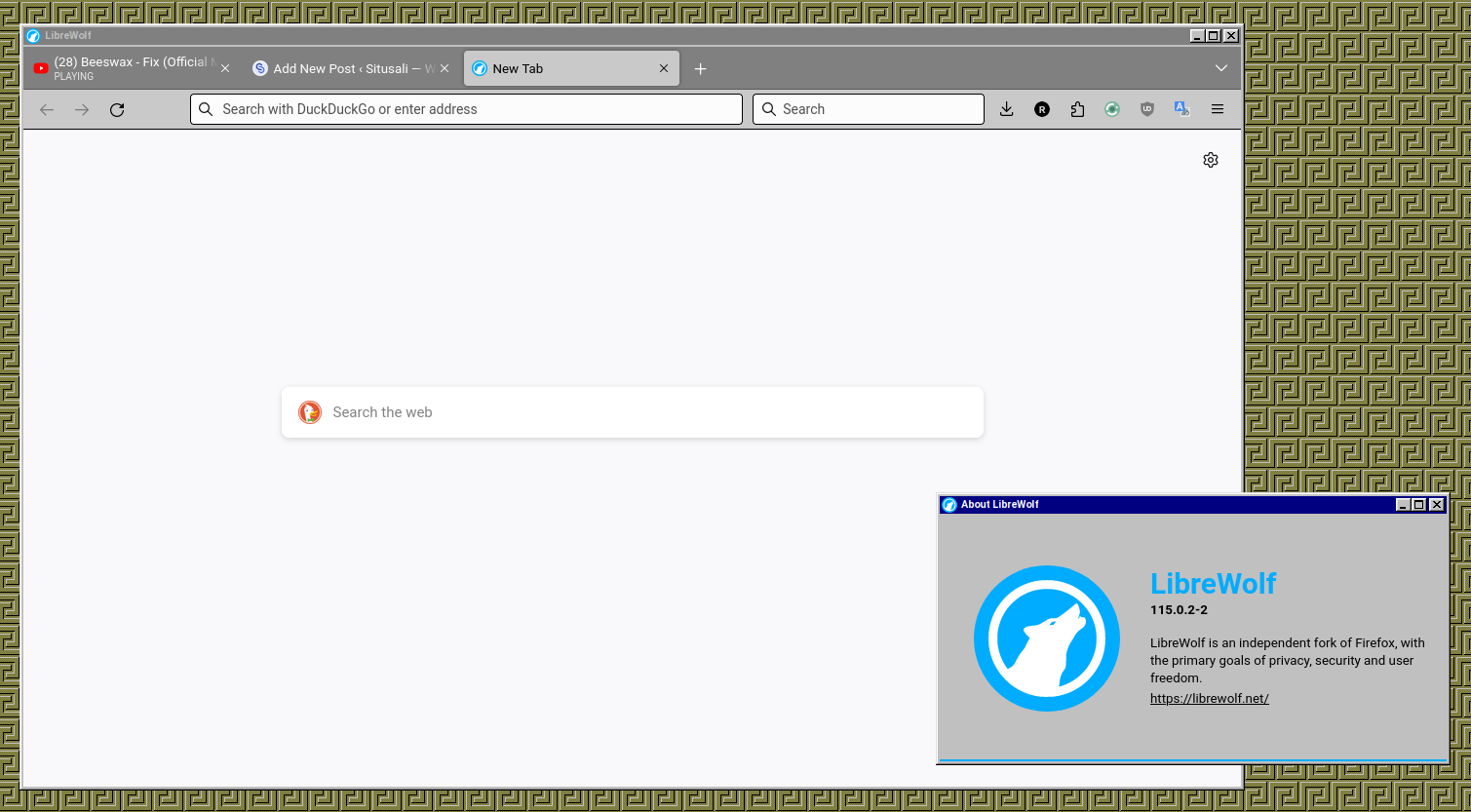This screenshot has height=812, width=1471.
Task: Open the green circular extension icon
Action: point(1112,109)
